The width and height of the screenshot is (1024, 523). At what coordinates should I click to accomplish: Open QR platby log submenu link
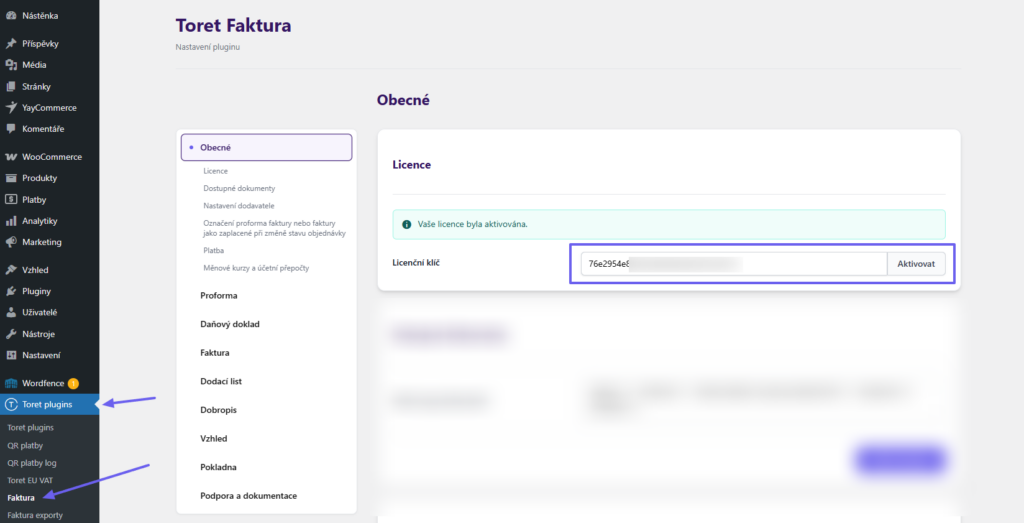pyautogui.click(x=32, y=463)
